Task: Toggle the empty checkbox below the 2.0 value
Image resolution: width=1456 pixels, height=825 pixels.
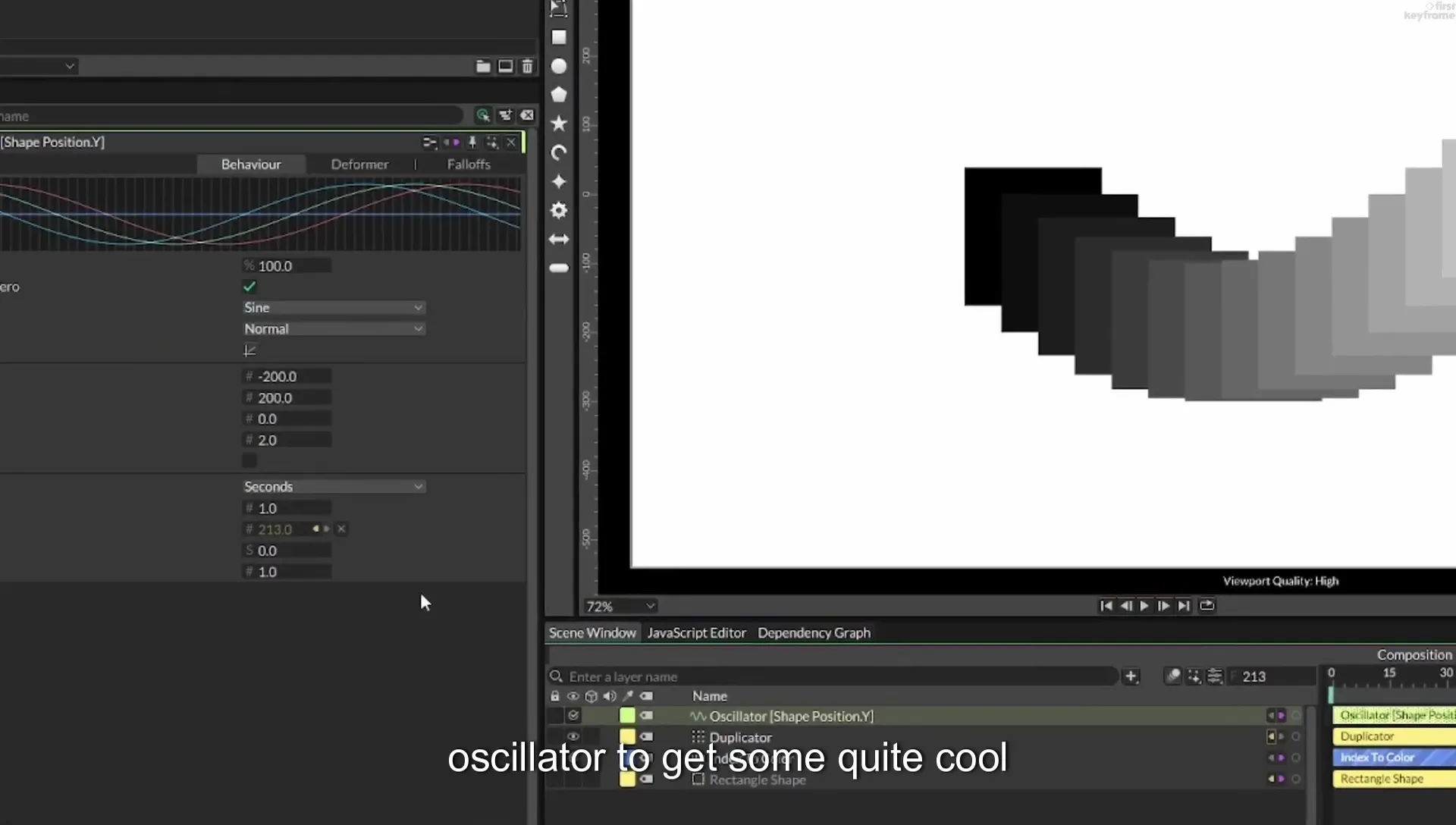Action: [x=249, y=460]
